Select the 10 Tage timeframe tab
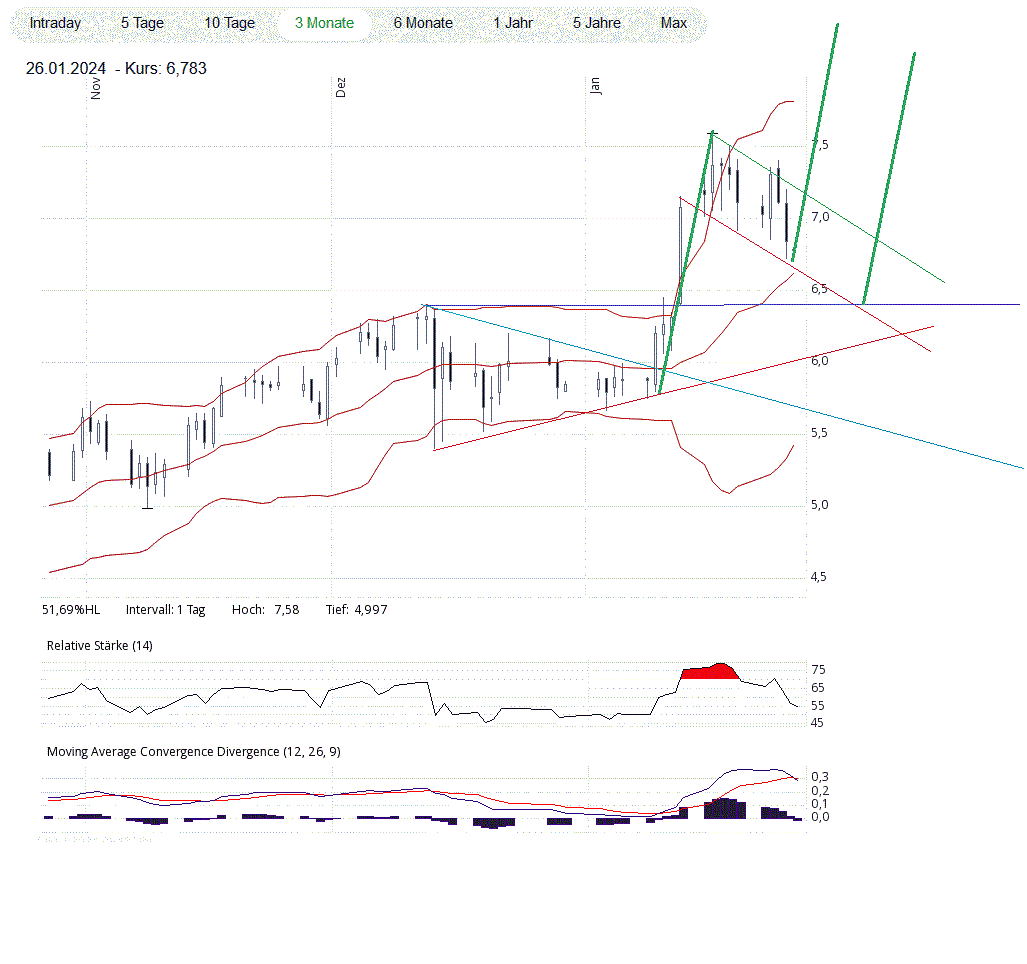The image size is (1027, 964). [x=229, y=24]
